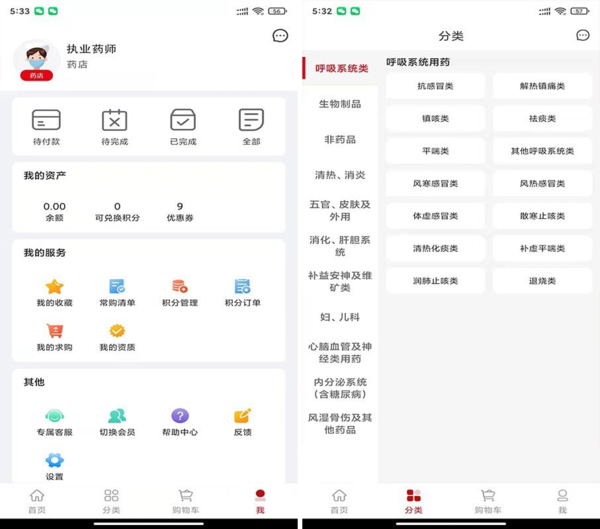Open the 全部 all orders icon

click(251, 120)
